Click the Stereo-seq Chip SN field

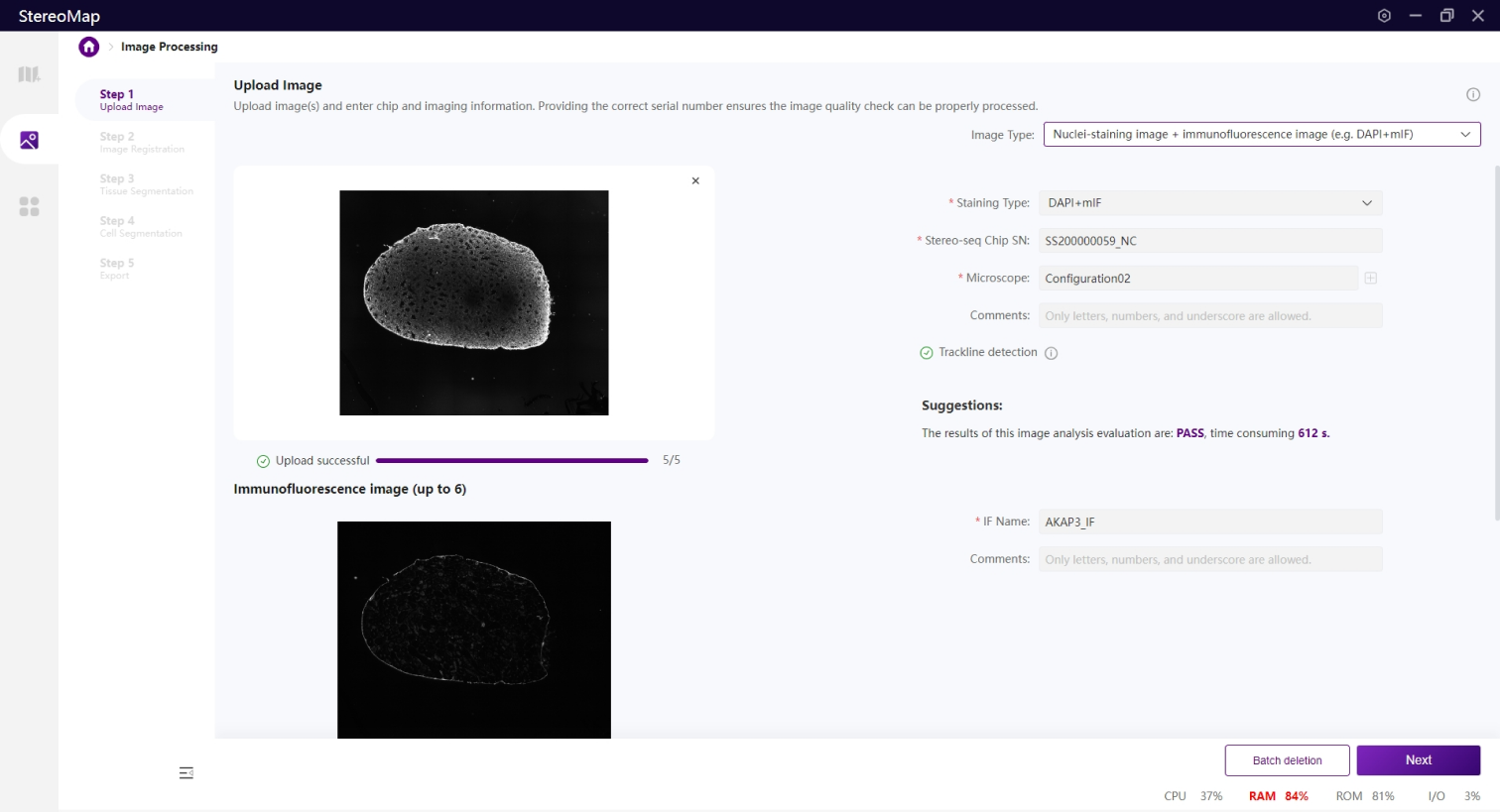(1209, 241)
